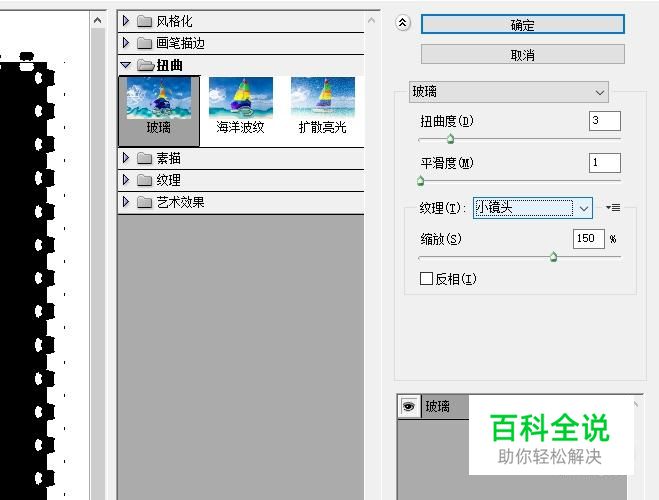Viewport: 659px width, 500px height.
Task: Click the 平滑度 value input field
Action: 604,163
